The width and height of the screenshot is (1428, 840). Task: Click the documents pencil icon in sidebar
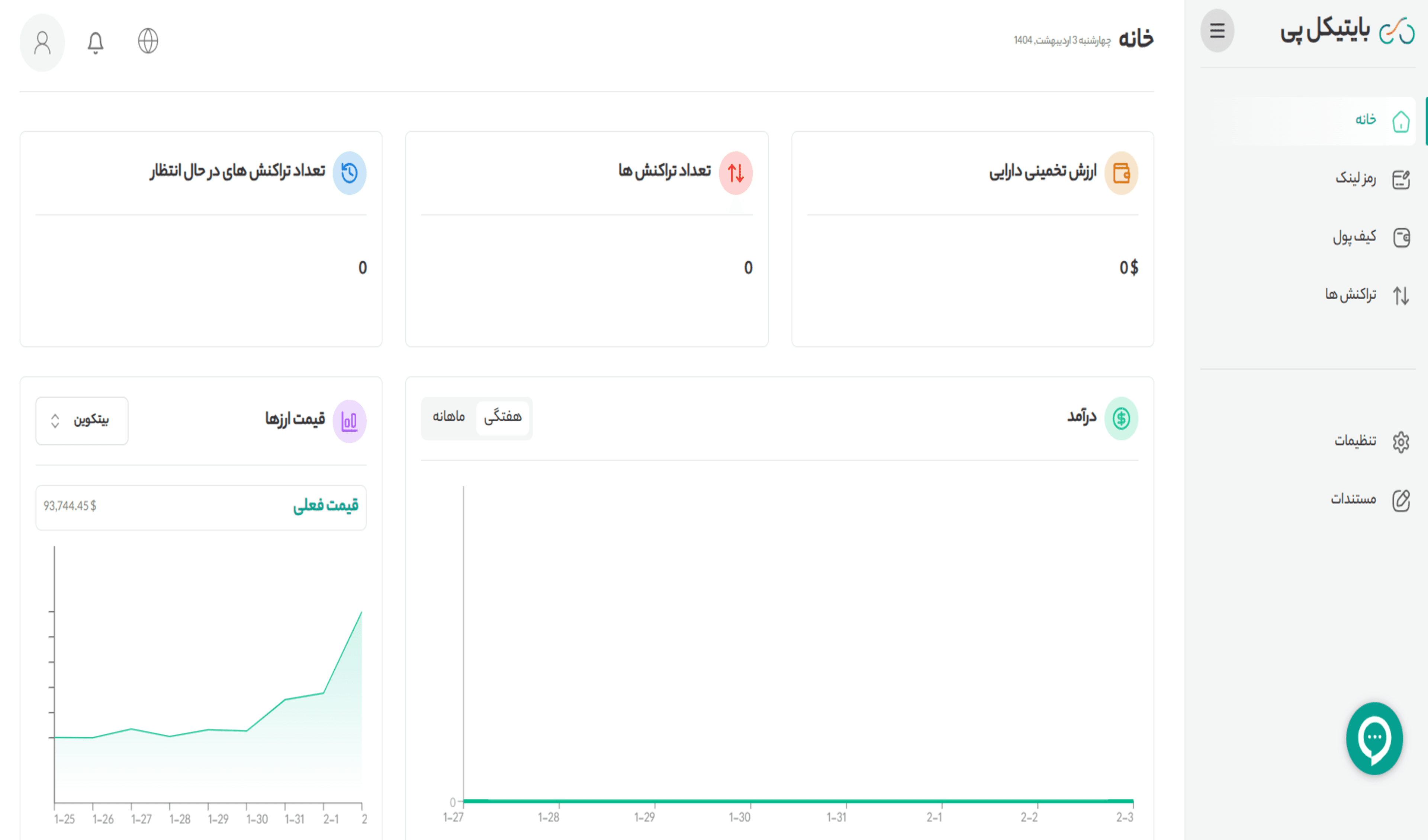coord(1401,500)
